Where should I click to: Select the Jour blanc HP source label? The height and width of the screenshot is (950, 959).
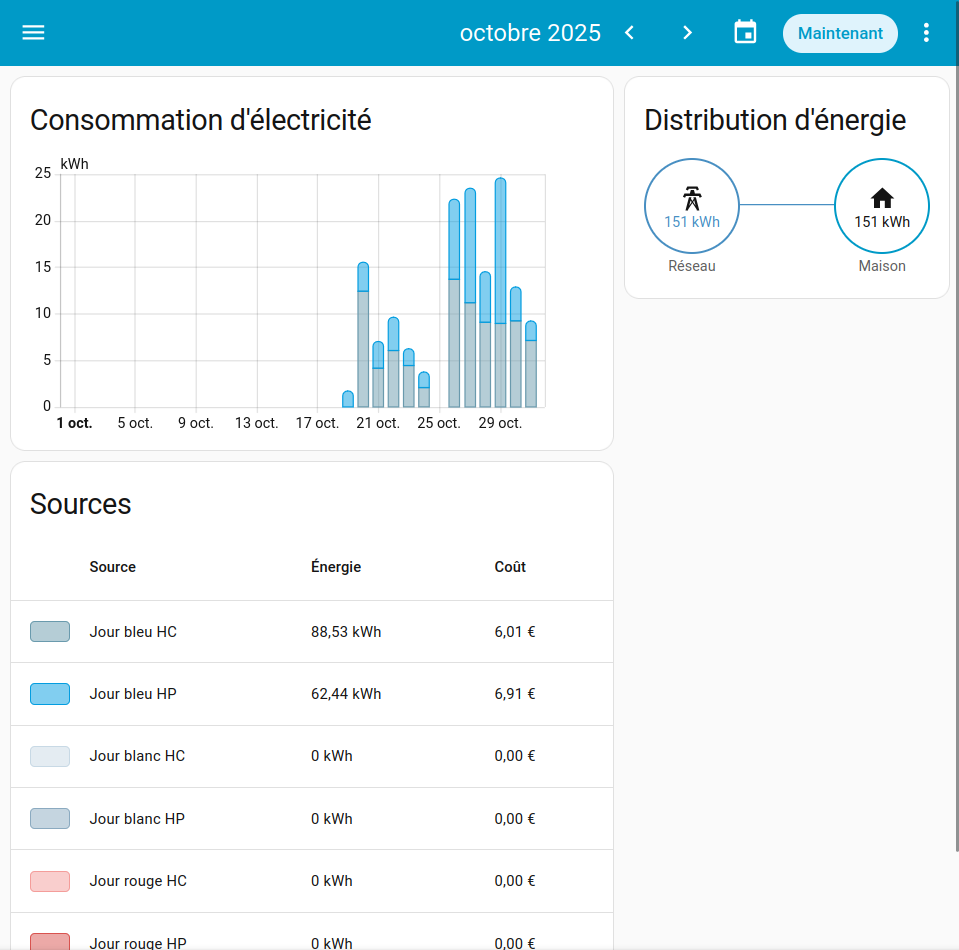click(137, 818)
